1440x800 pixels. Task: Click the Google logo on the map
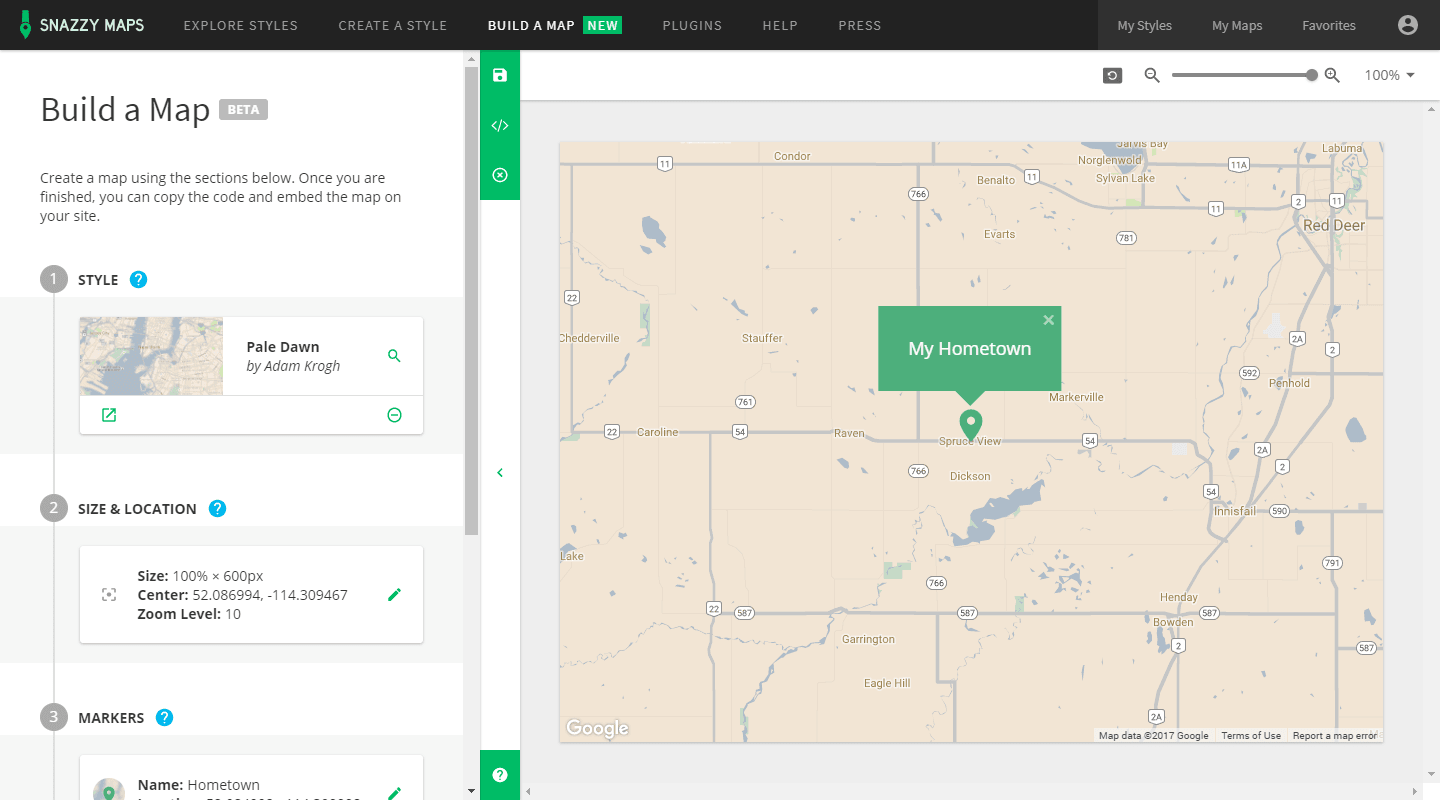(x=597, y=728)
